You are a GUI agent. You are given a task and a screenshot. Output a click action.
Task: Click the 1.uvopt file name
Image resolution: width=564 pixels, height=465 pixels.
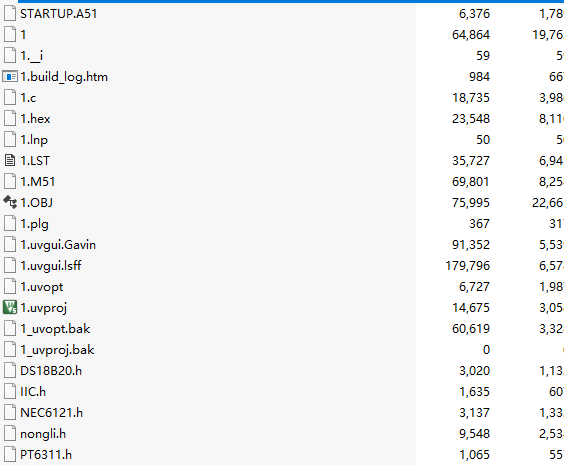[x=42, y=287]
